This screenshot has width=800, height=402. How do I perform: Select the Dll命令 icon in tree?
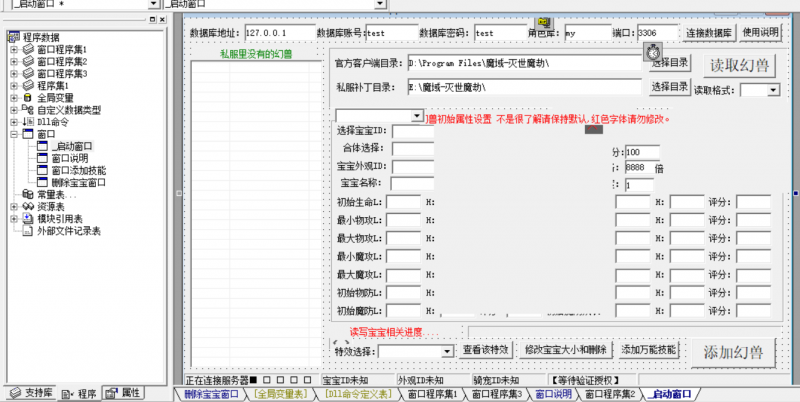click(28, 122)
